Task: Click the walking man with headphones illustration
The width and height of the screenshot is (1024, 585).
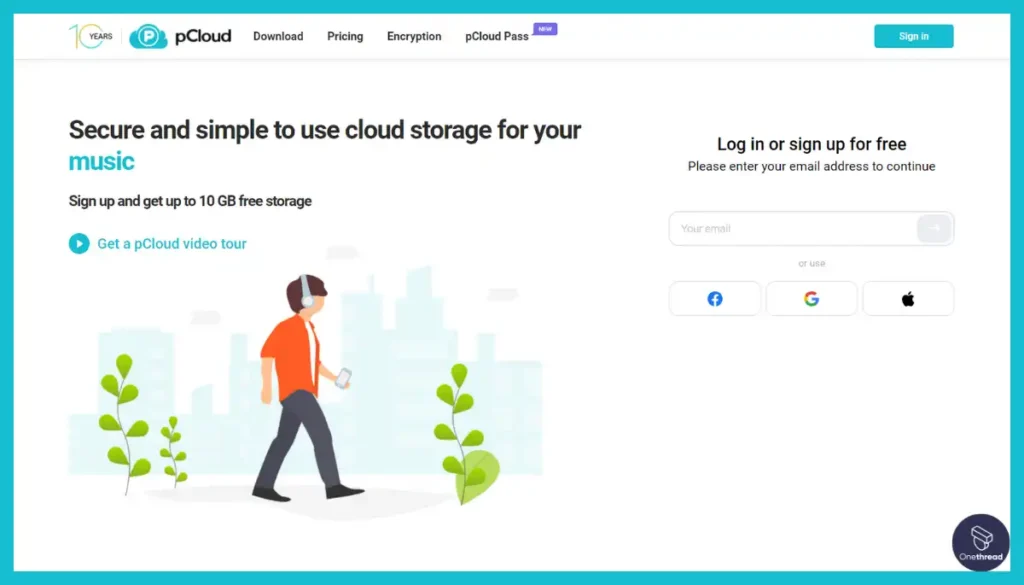Action: point(308,388)
